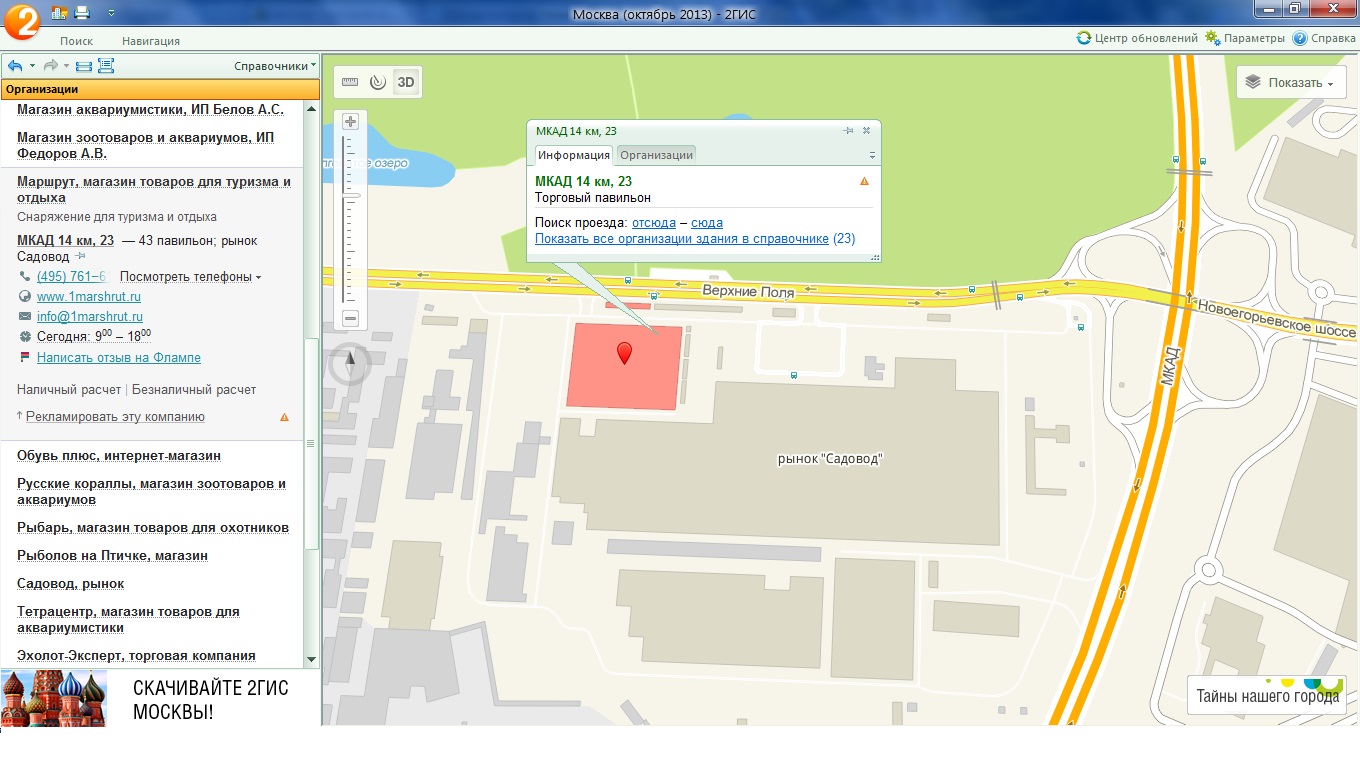Viewport: 1360px width, 768px height.
Task: Switch to the Информация tab in popup
Action: 573,154
